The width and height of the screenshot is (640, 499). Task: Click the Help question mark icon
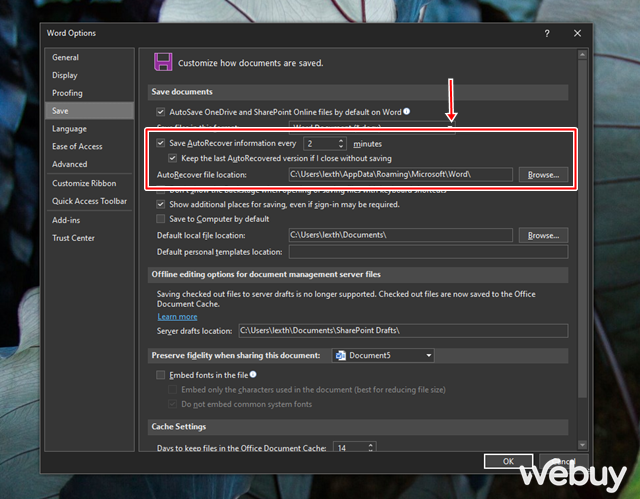[547, 33]
